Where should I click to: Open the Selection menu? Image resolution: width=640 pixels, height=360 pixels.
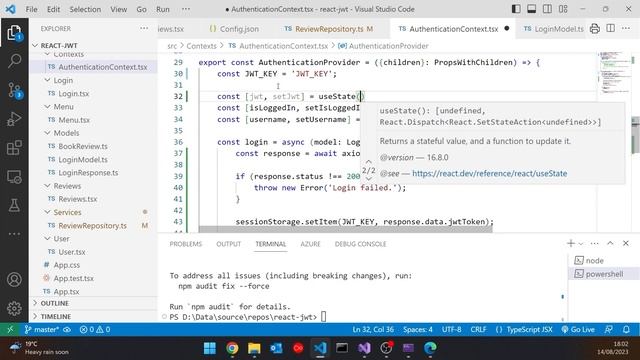(85, 9)
